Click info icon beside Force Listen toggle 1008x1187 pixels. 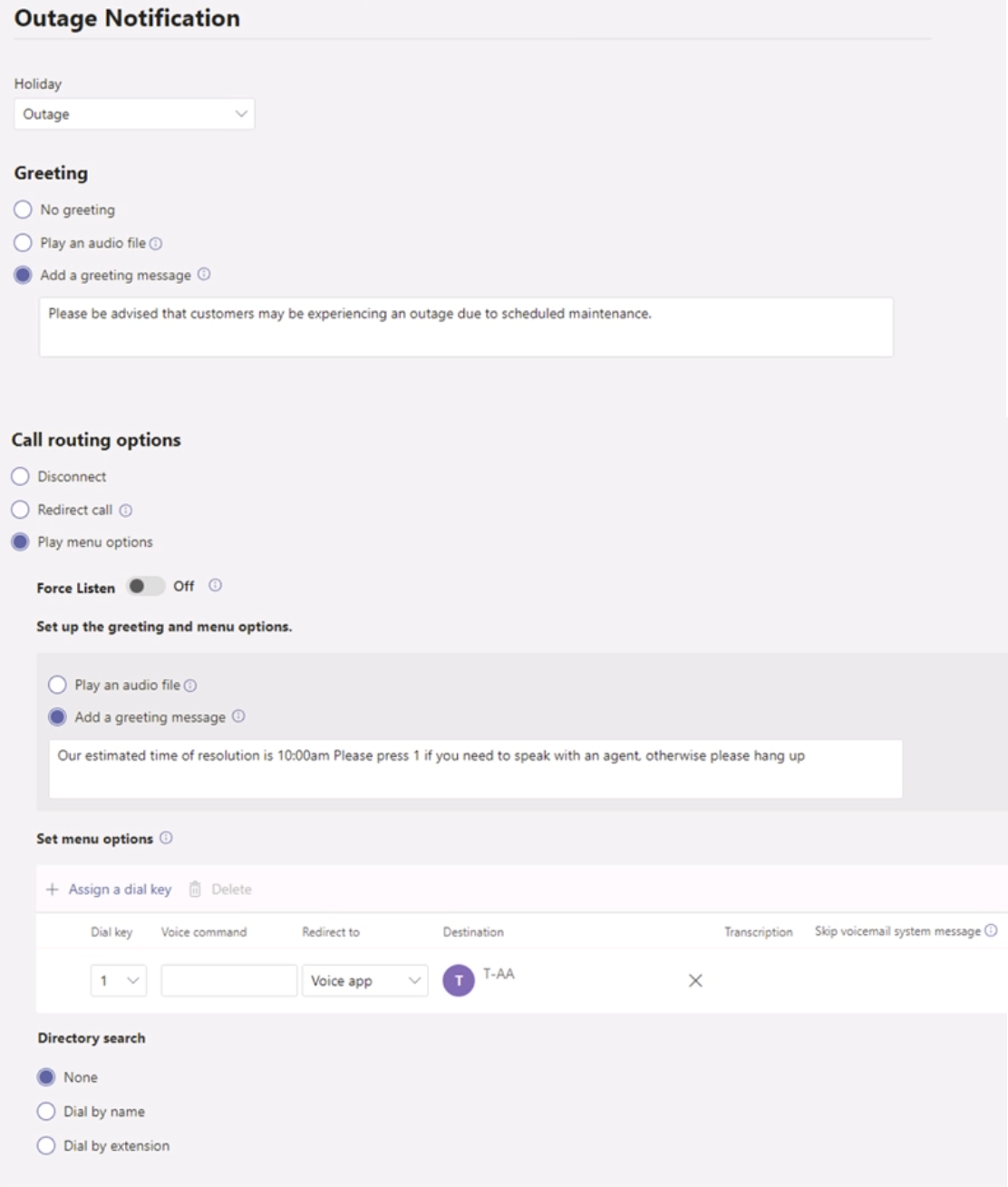click(x=215, y=586)
